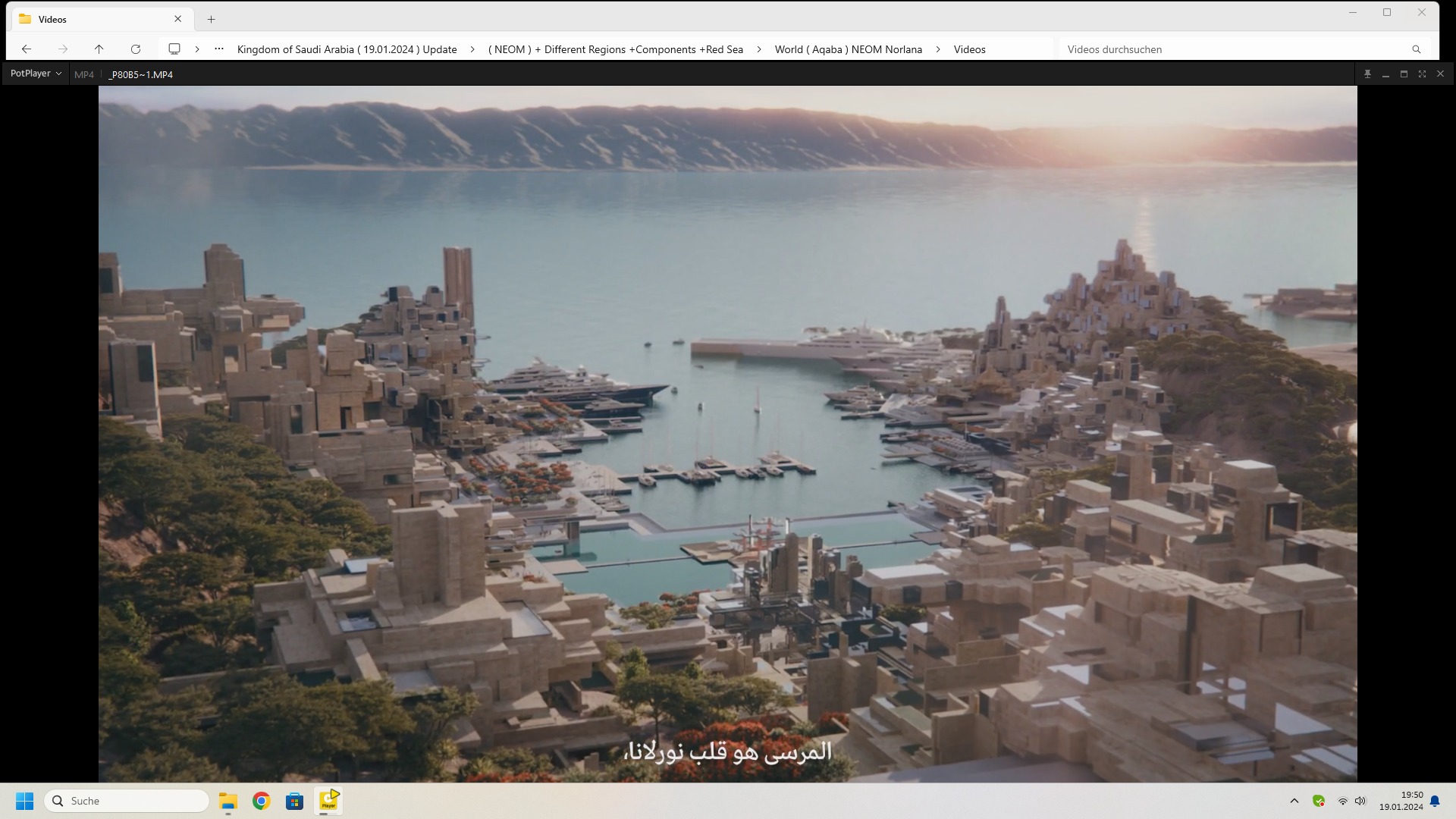Switch PotPlayer to fullscreen mode
Screen dimensions: 1456x819
pos(1422,74)
